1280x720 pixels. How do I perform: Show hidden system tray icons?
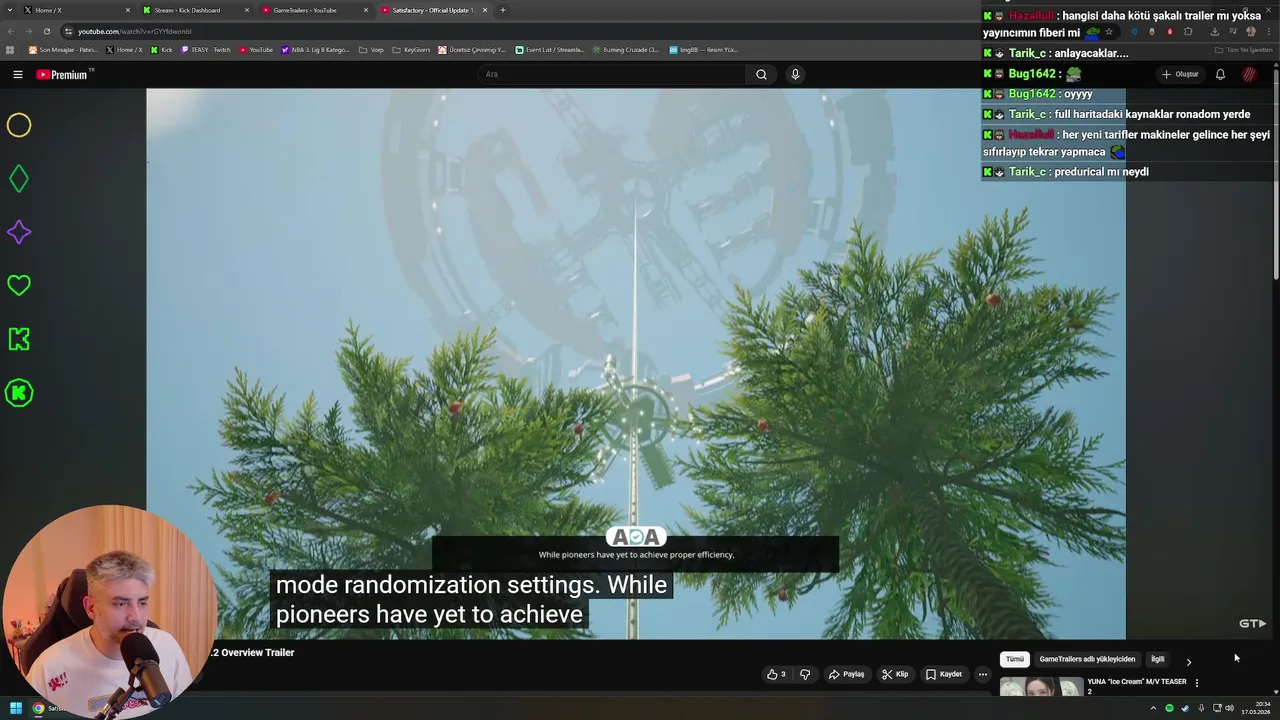pyautogui.click(x=1153, y=708)
